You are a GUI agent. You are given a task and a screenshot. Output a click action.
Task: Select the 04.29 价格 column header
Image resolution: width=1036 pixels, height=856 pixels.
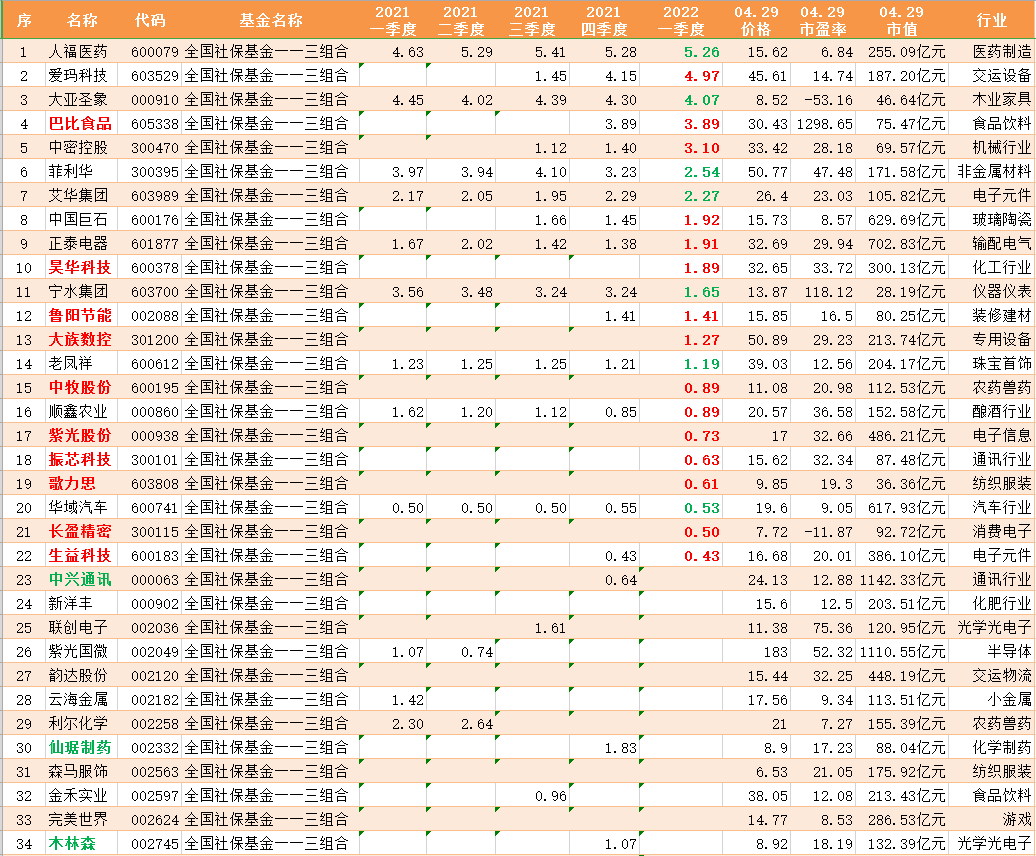756,20
